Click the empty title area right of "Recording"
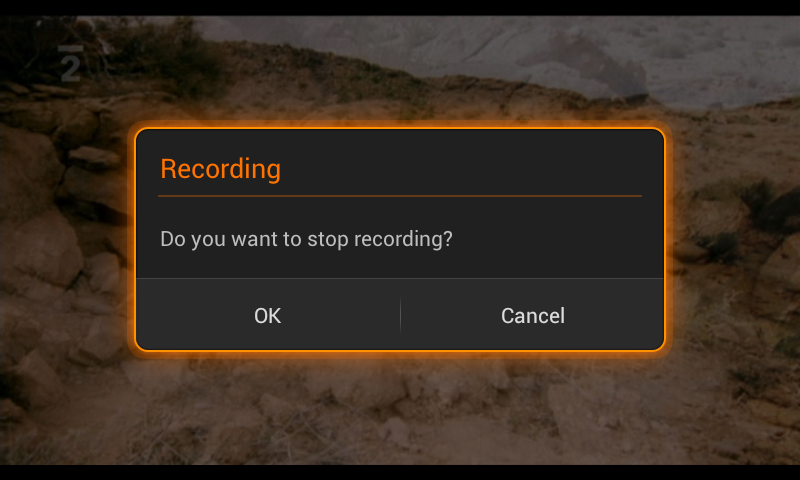 [470, 169]
